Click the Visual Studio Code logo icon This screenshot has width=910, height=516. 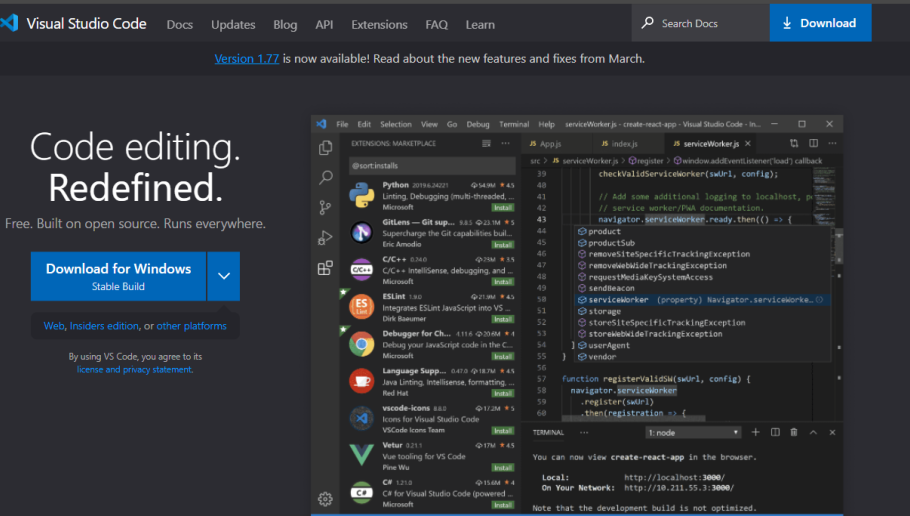pos(9,23)
